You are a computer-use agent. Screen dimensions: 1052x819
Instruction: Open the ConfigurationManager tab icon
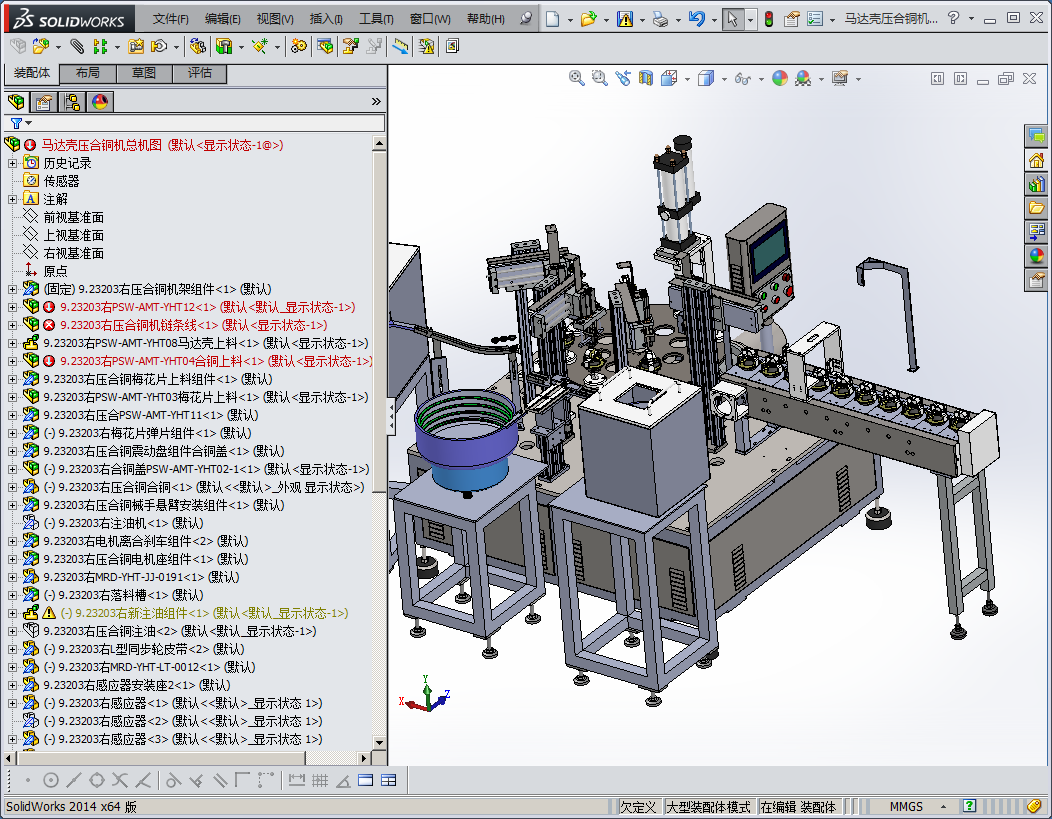pos(72,101)
